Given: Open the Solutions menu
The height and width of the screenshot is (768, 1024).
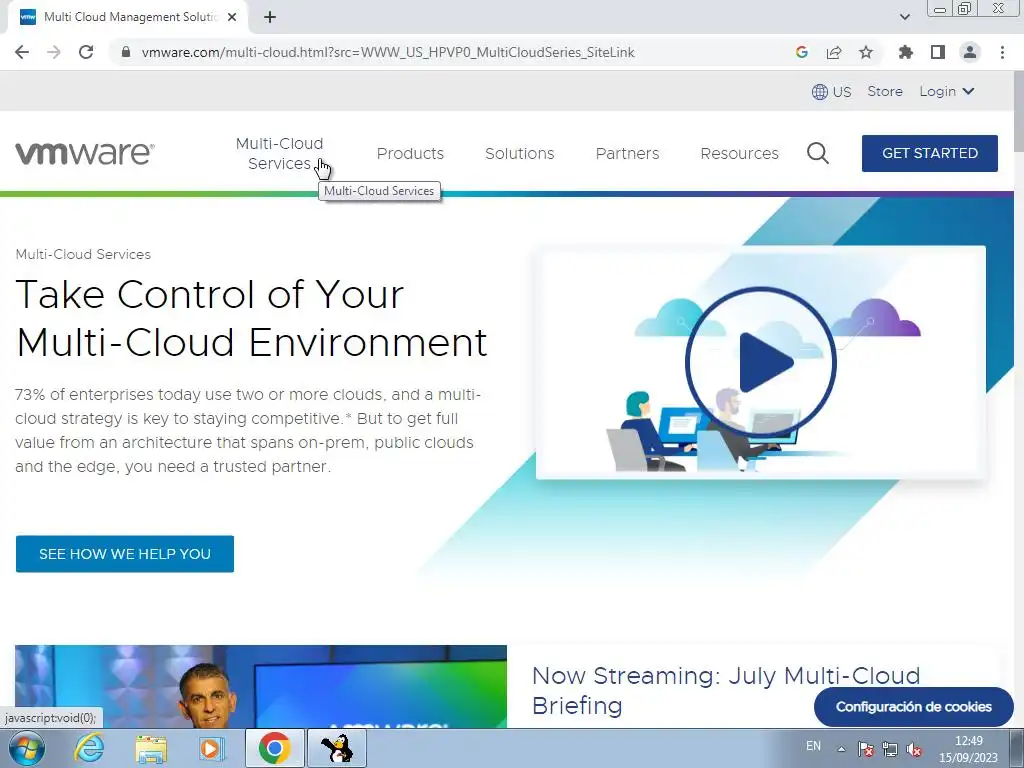Looking at the screenshot, I should (519, 153).
